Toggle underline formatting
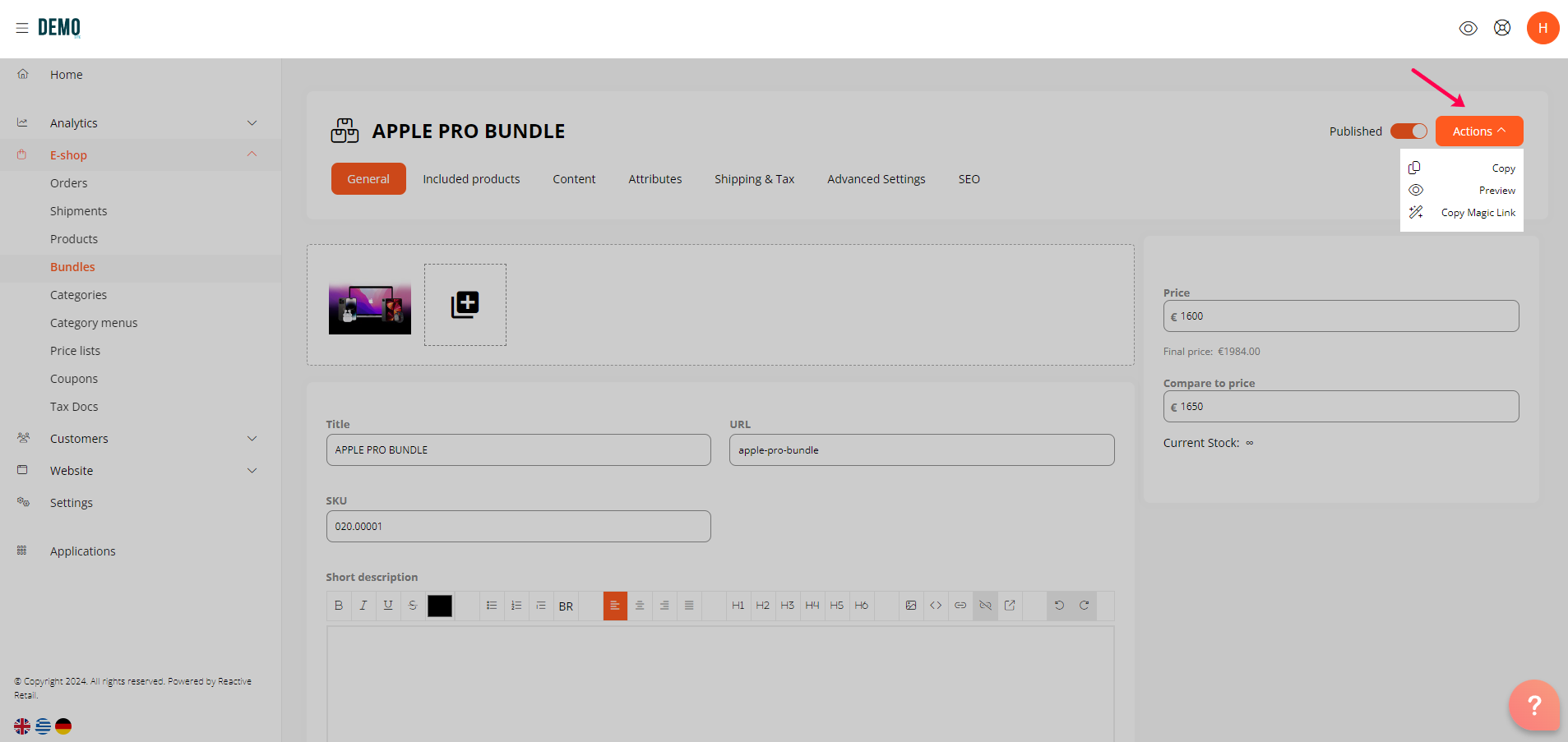 (x=388, y=606)
